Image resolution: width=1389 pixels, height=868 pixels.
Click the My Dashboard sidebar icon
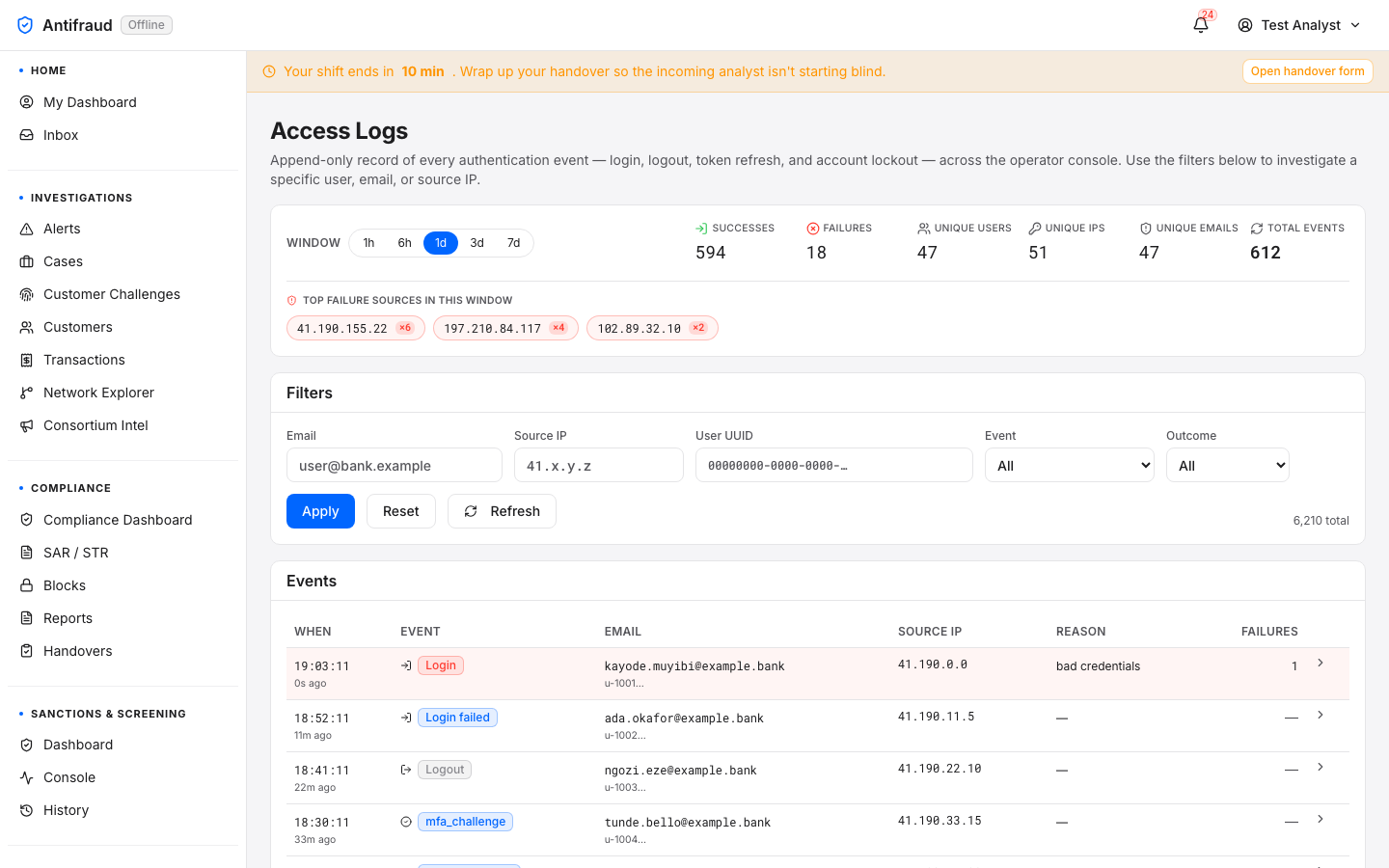point(27,102)
